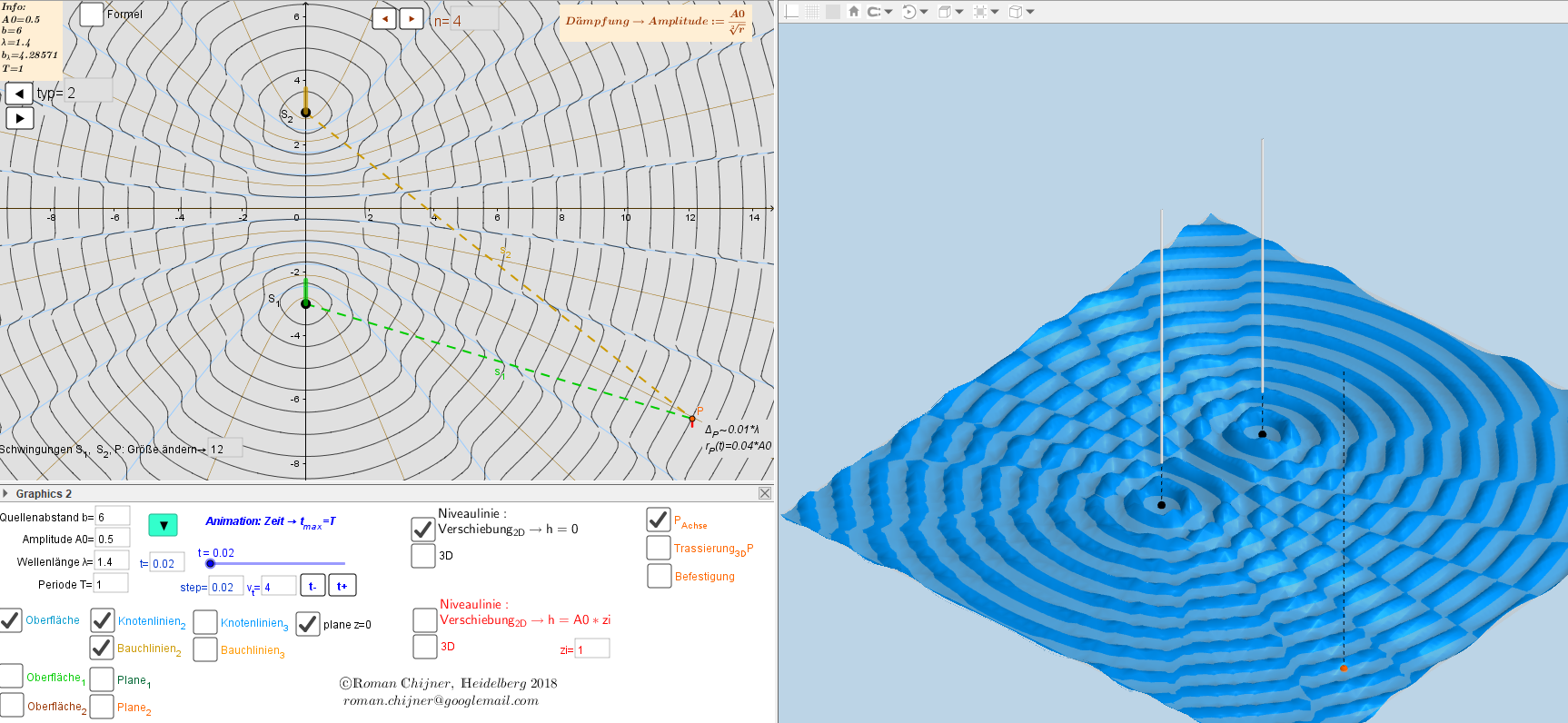Viewport: 1568px width, 723px height.
Task: Uncheck the Bauchlinien2 checkbox
Action: 102,648
